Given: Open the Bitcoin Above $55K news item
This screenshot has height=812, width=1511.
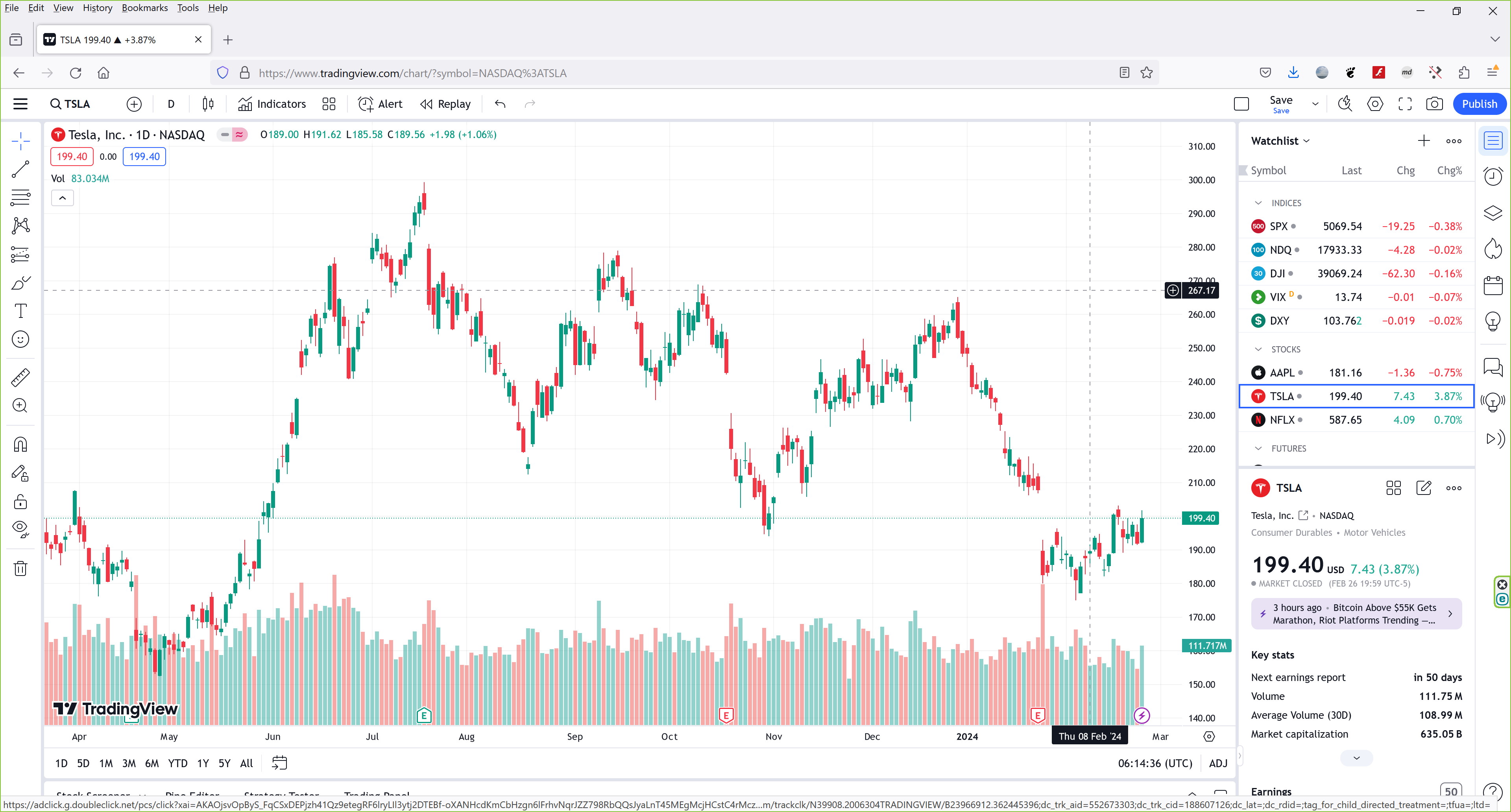Looking at the screenshot, I should pos(1356,614).
